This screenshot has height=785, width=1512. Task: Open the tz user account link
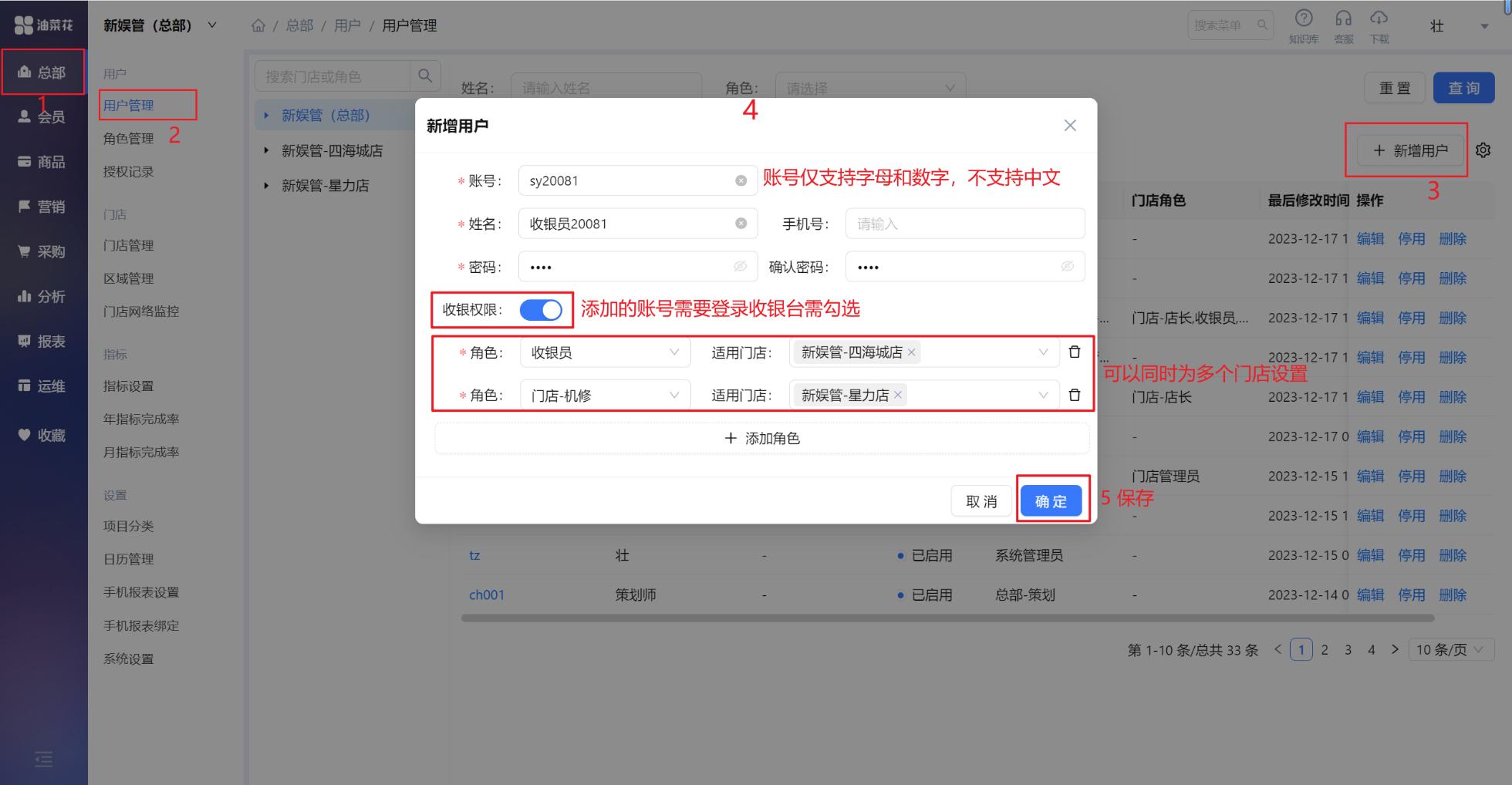click(474, 555)
